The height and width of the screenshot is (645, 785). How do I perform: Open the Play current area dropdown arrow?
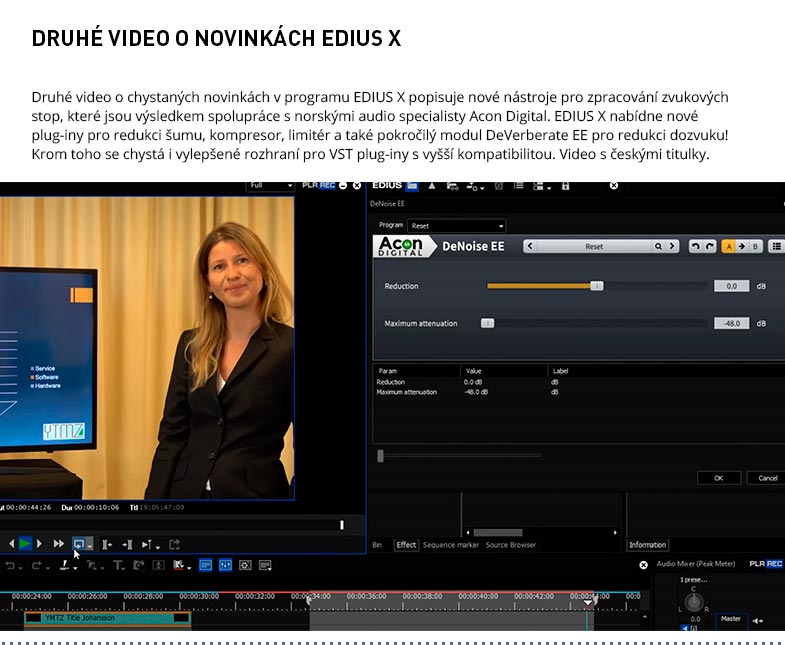point(157,546)
